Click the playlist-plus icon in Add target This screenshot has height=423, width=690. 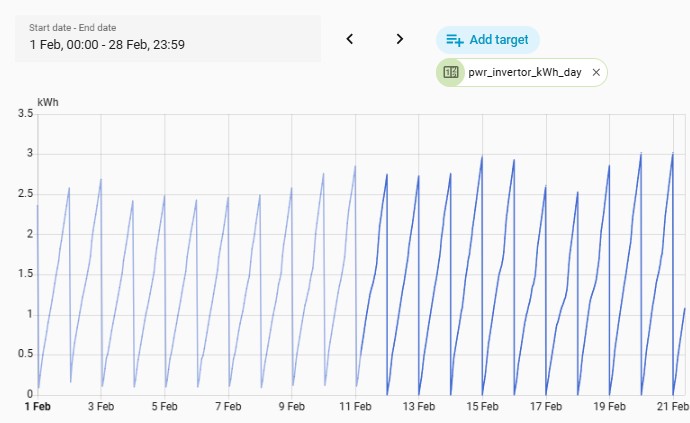[x=455, y=40]
